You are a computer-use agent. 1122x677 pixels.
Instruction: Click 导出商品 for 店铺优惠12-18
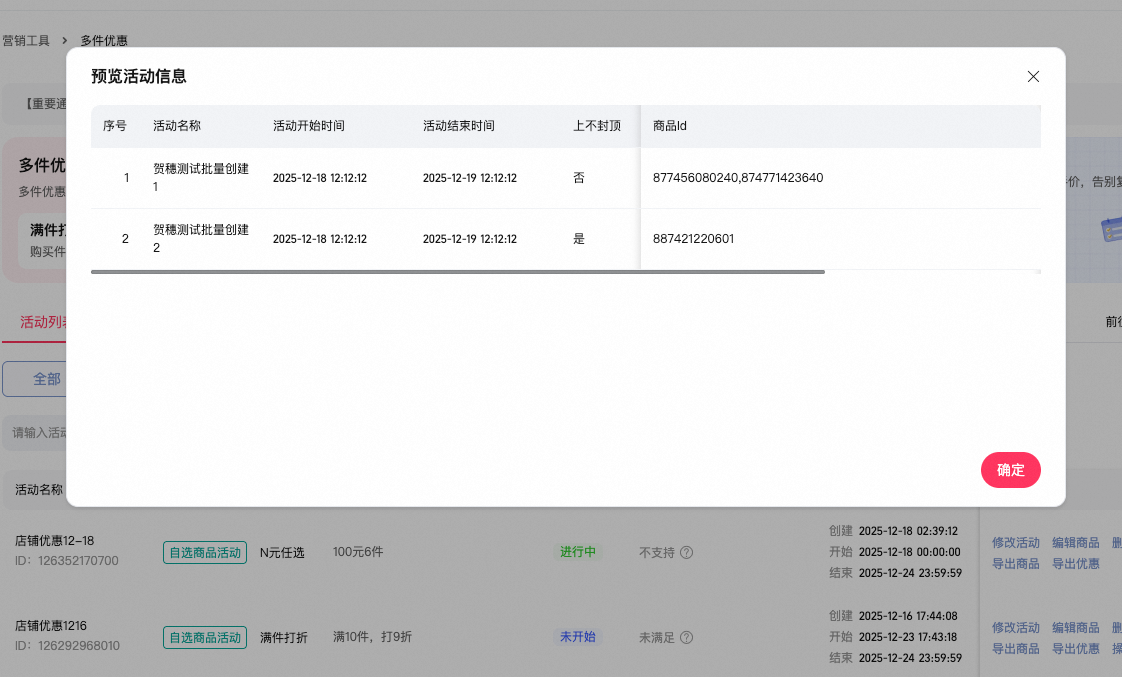1015,564
